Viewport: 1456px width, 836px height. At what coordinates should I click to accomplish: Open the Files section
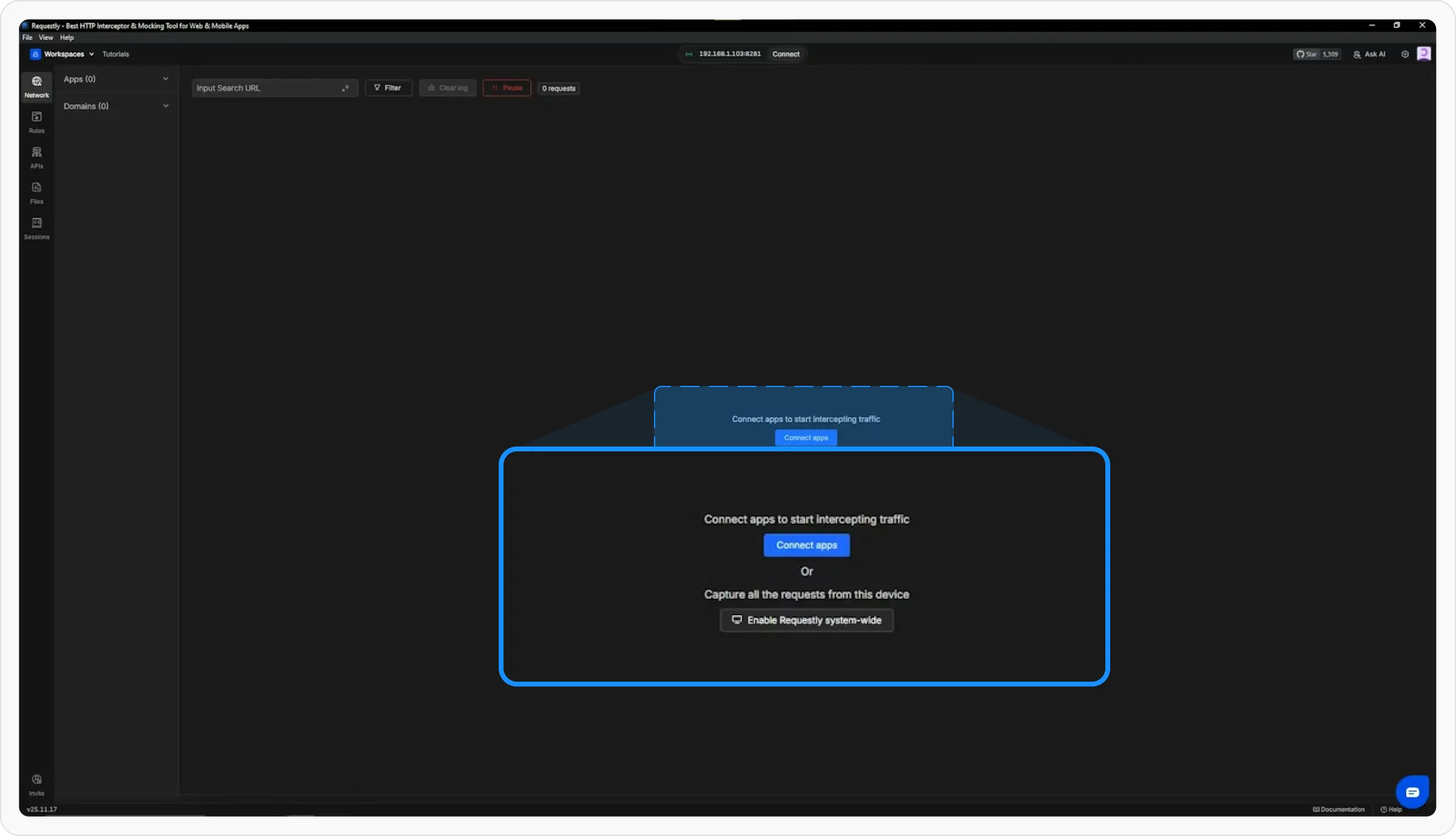click(36, 192)
